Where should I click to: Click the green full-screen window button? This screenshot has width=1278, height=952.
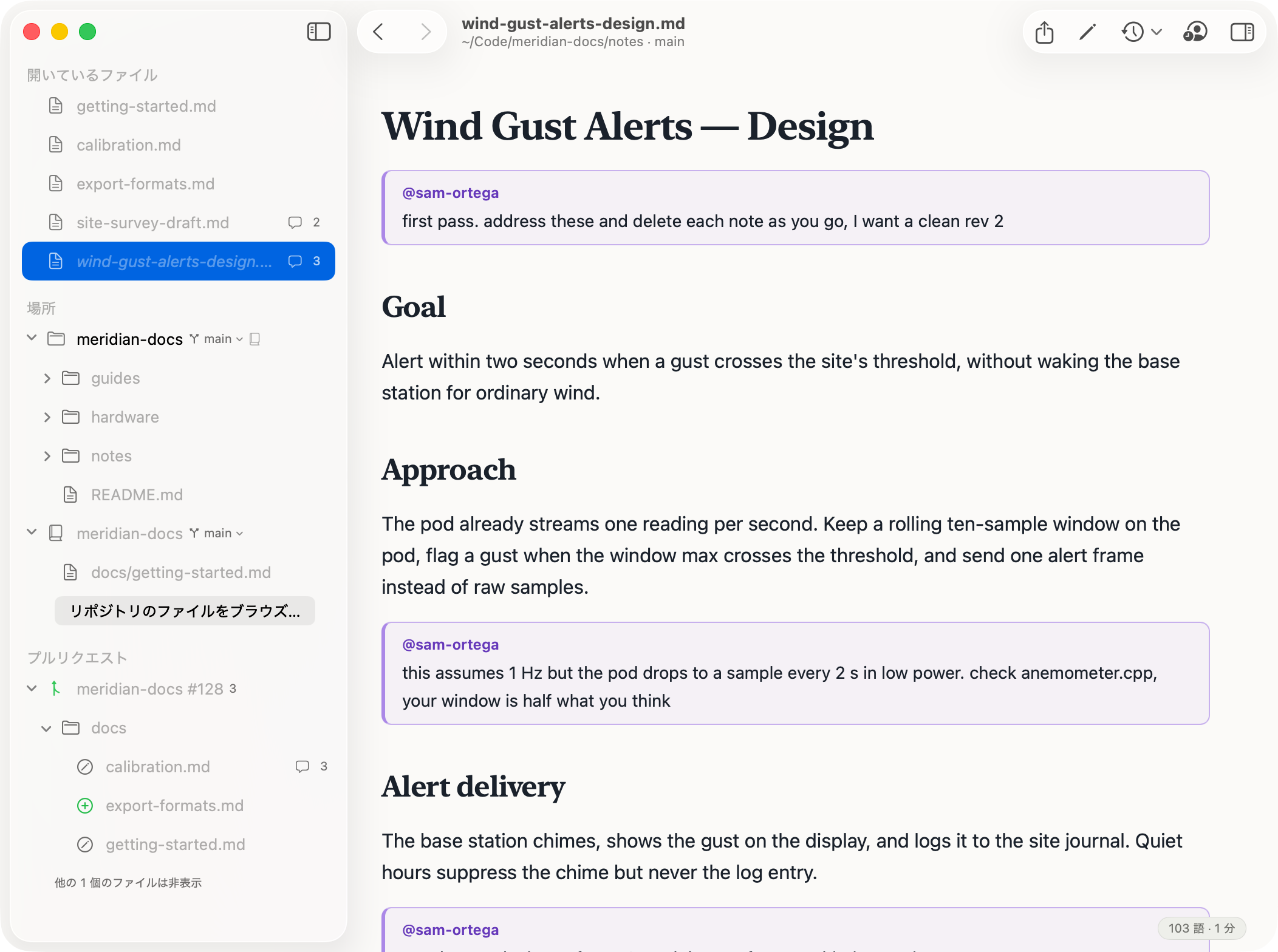coord(87,32)
